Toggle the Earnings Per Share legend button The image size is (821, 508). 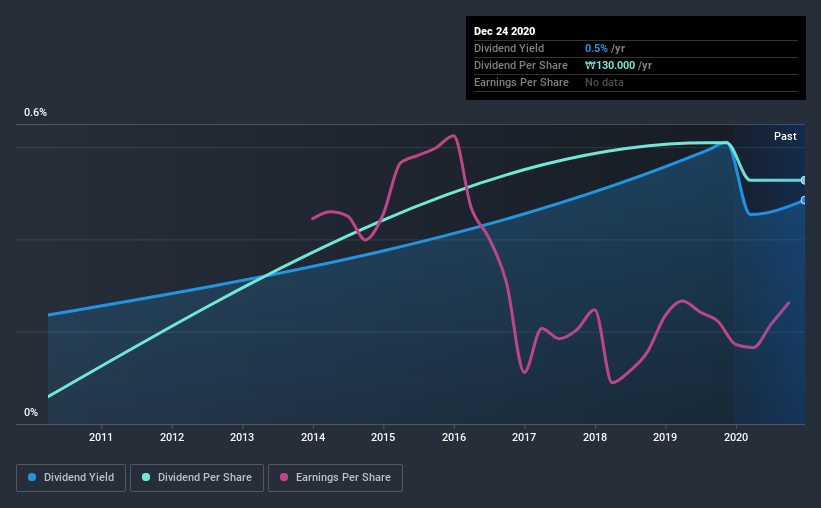point(335,478)
